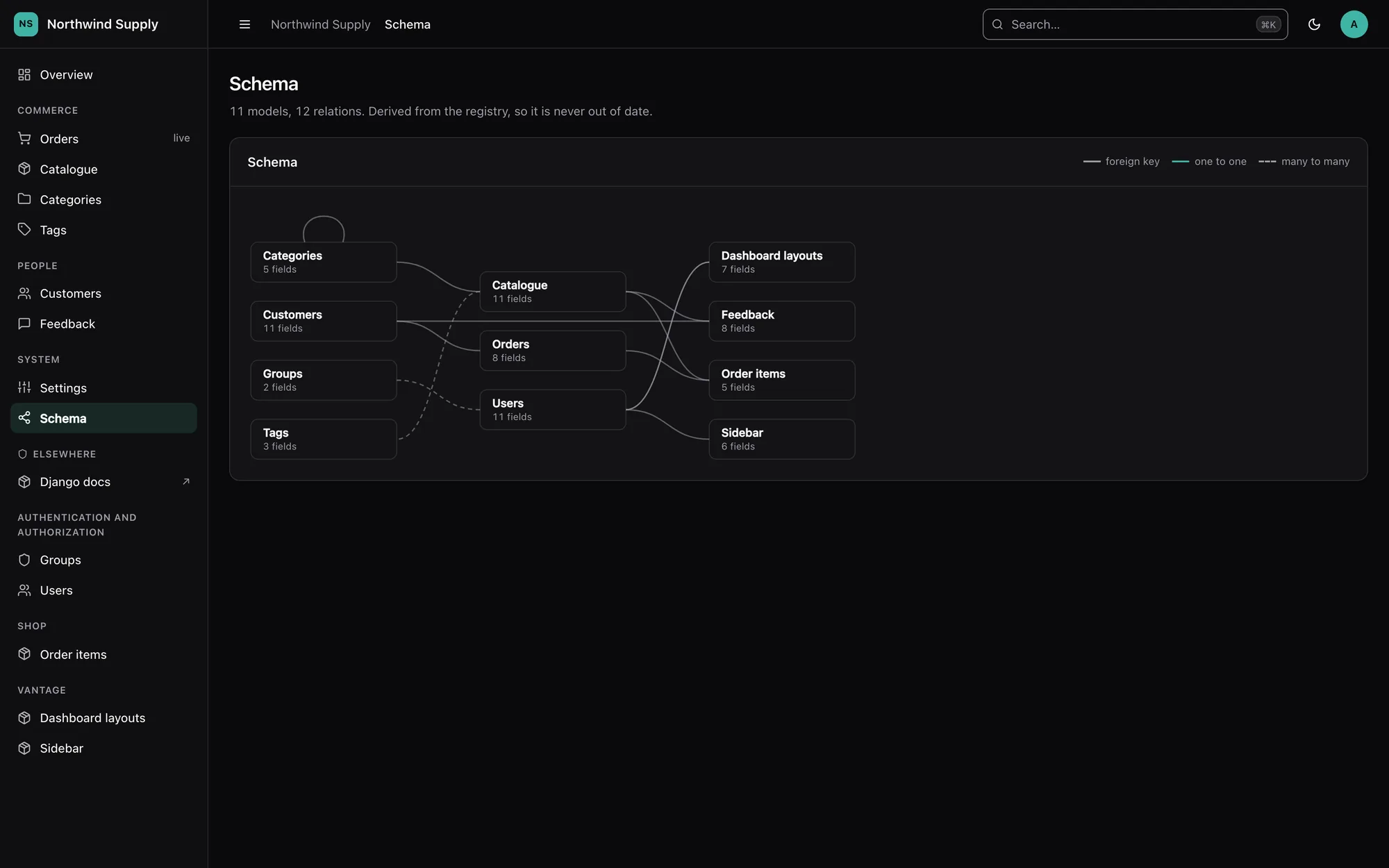Viewport: 1389px width, 868px height.
Task: Select the Orders model node in diagram
Action: (x=553, y=351)
